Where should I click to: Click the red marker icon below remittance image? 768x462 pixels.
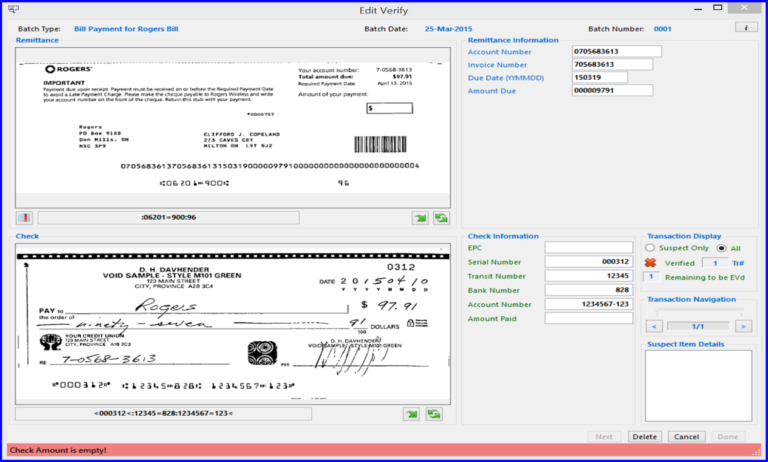[x=24, y=218]
